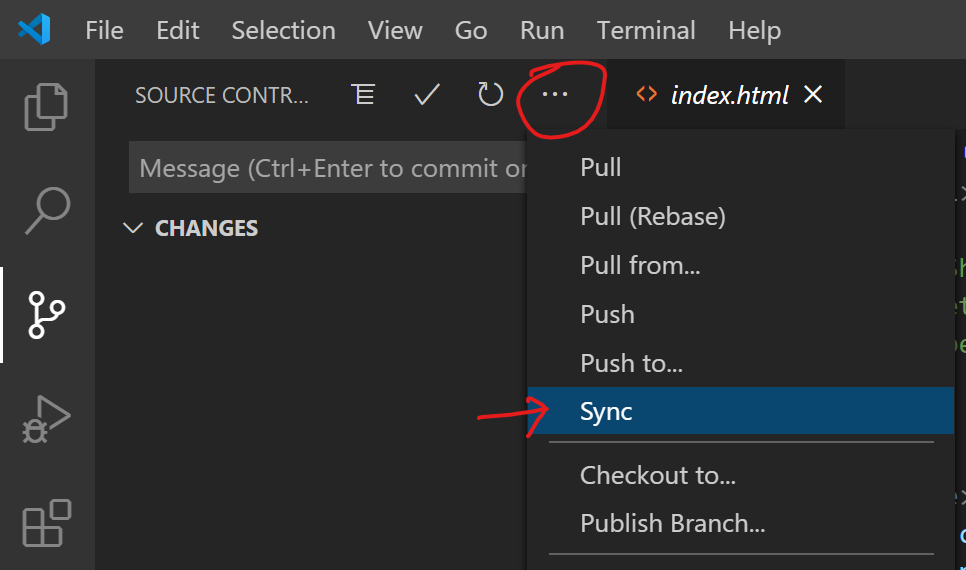Open the Selection menu
966x570 pixels.
(283, 30)
